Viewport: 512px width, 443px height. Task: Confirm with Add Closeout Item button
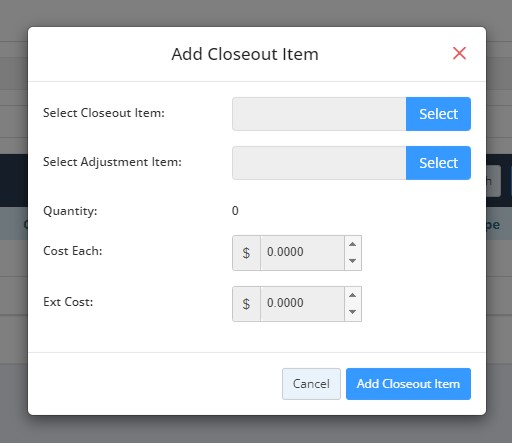(408, 384)
